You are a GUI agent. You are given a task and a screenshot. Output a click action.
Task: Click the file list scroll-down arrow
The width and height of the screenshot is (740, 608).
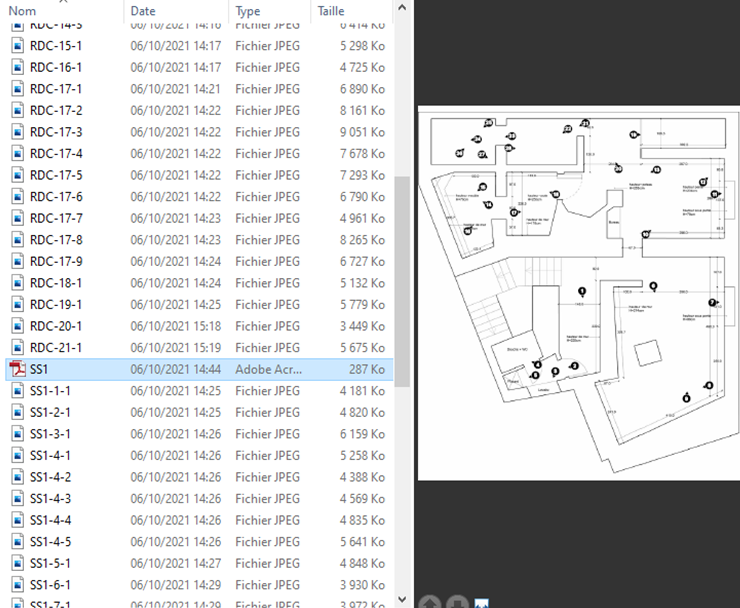[x=402, y=600]
